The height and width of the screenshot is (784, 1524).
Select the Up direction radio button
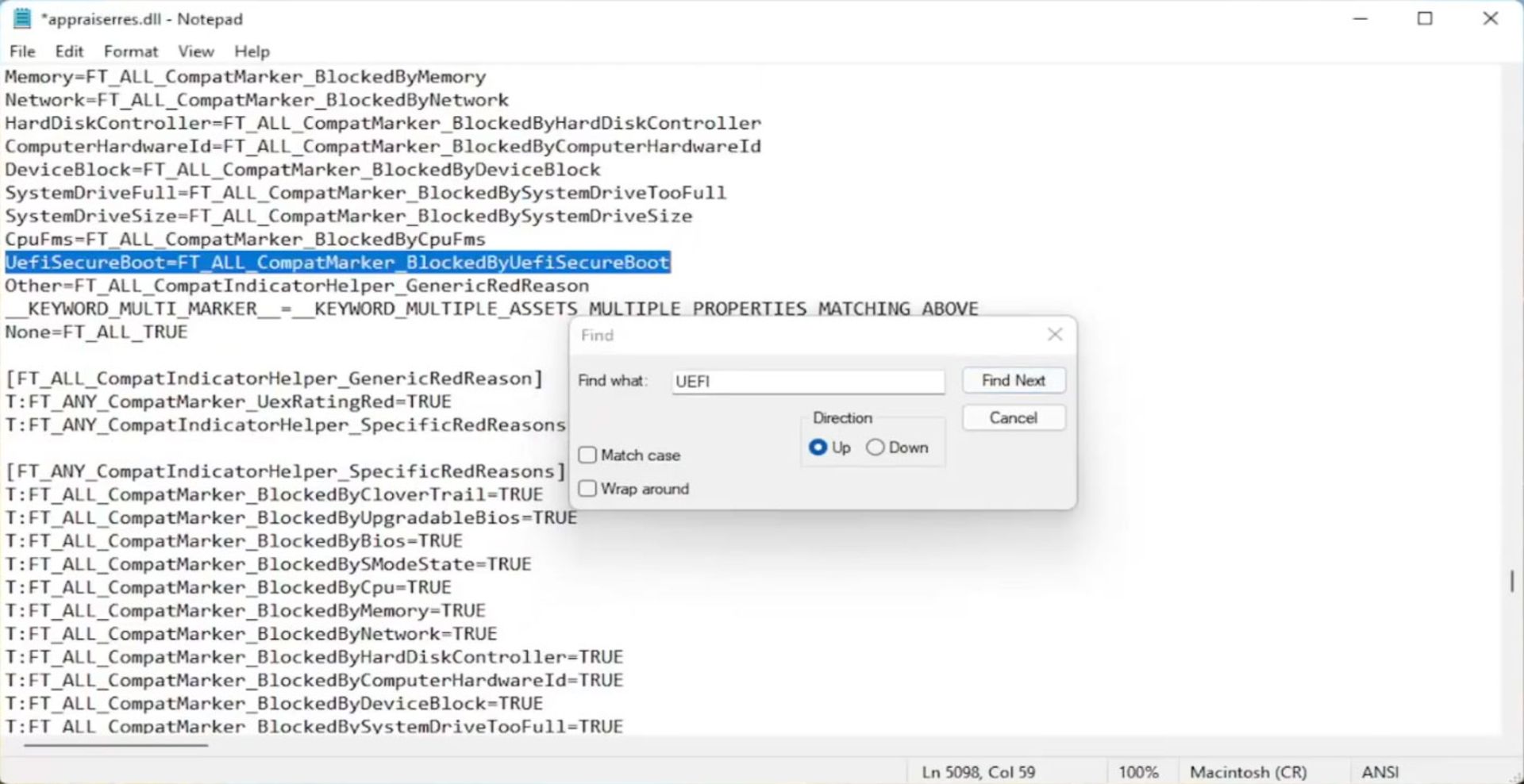click(818, 448)
